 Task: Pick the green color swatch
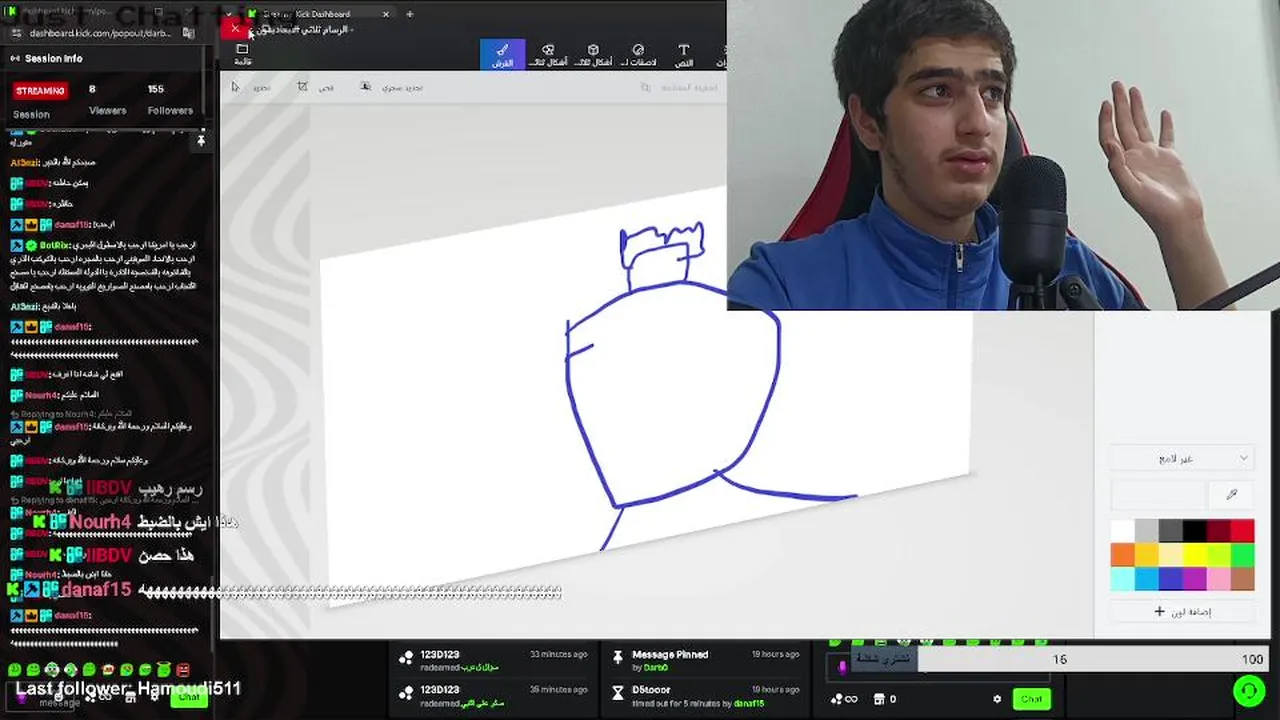click(1242, 554)
